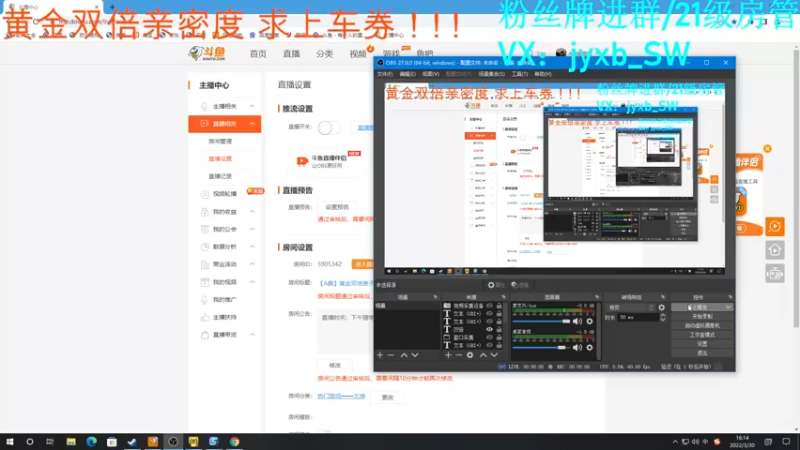The height and width of the screenshot is (450, 800).
Task: Move source down in the sources panel
Action: 494,355
